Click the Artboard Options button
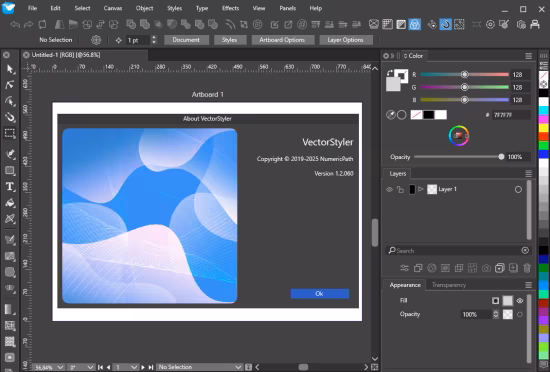Viewport: 550px width, 372px height. pyautogui.click(x=282, y=40)
